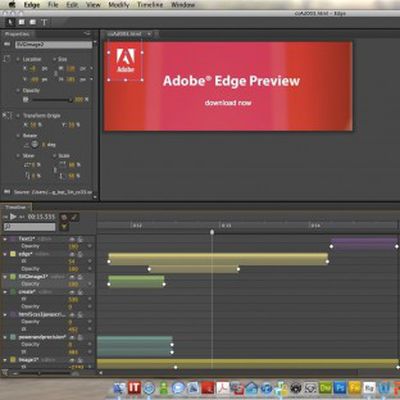Viewport: 400px width, 400px height.
Task: Click the skip-to-end control in Timeline
Action: [22, 217]
